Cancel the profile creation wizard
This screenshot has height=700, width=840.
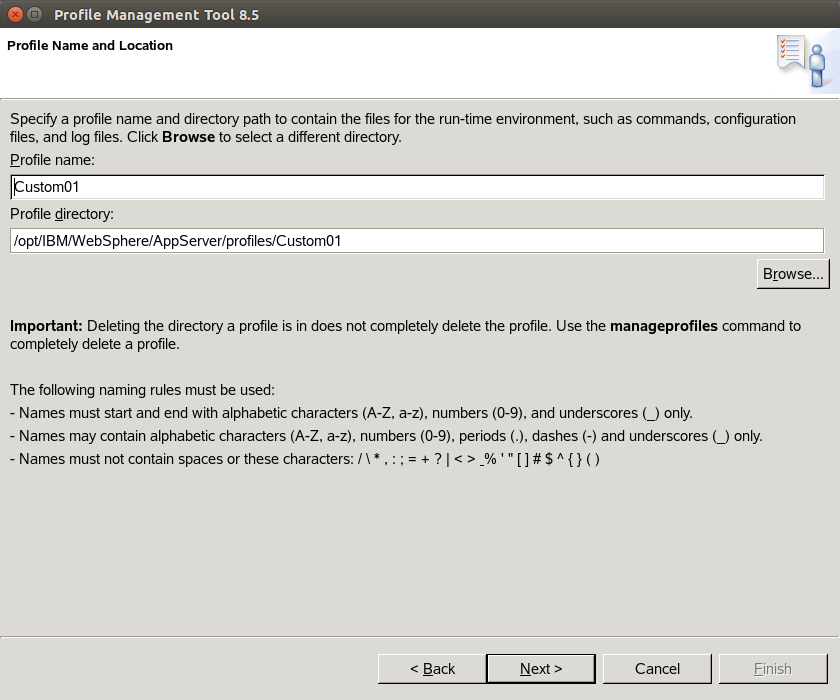(657, 668)
